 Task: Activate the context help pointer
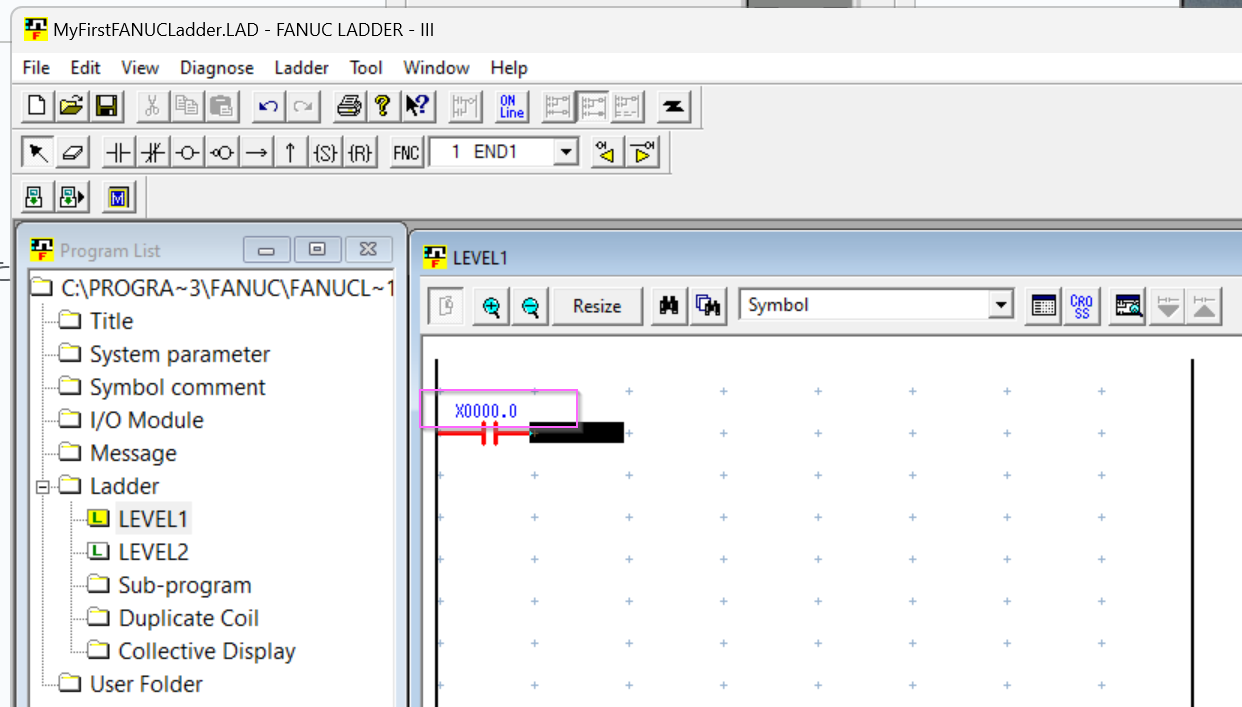click(x=416, y=106)
